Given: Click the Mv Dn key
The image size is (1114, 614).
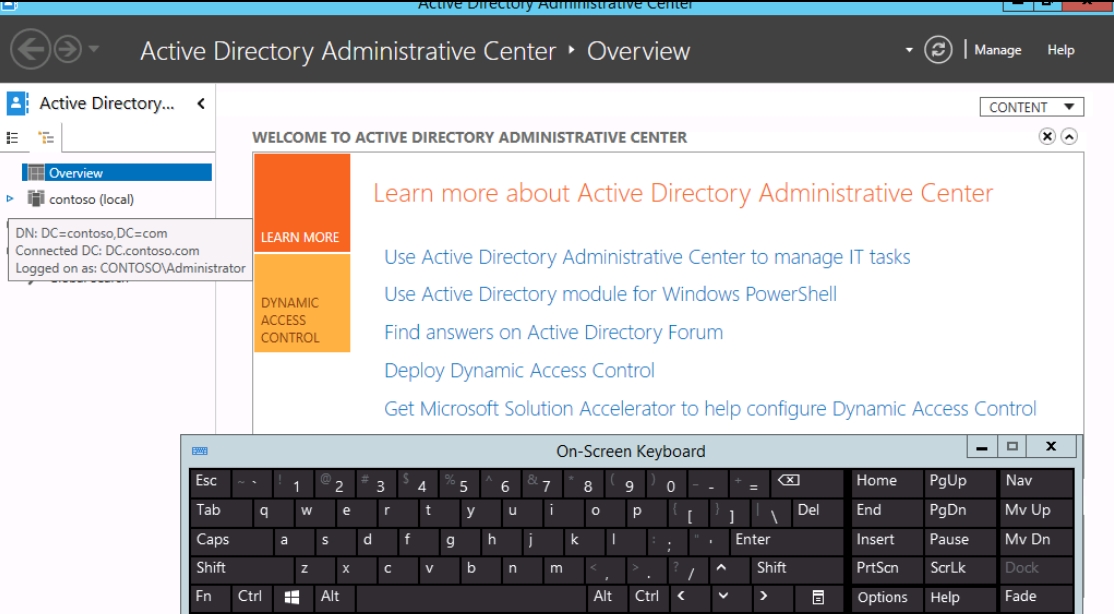Looking at the screenshot, I should (1036, 540).
